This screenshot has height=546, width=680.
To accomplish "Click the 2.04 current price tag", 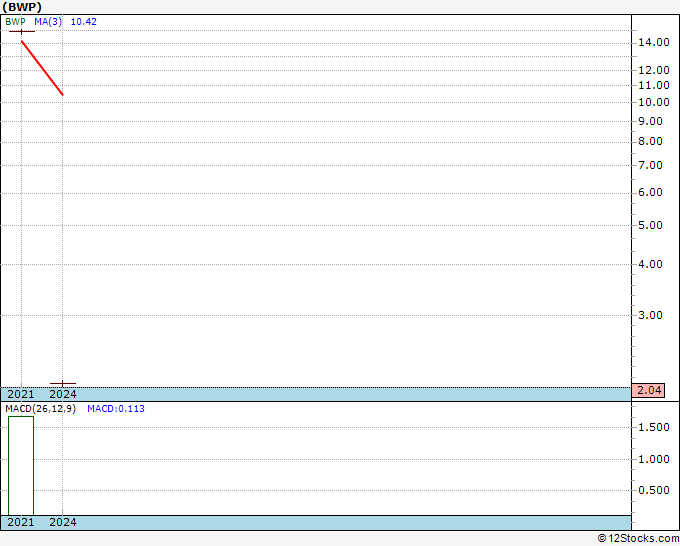I will [648, 390].
